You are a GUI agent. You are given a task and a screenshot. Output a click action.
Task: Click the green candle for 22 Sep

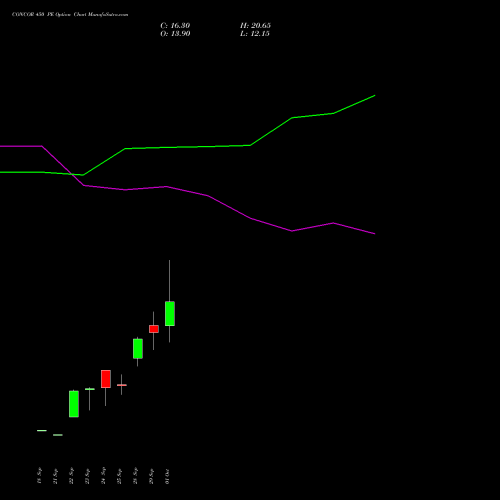pyautogui.click(x=74, y=404)
